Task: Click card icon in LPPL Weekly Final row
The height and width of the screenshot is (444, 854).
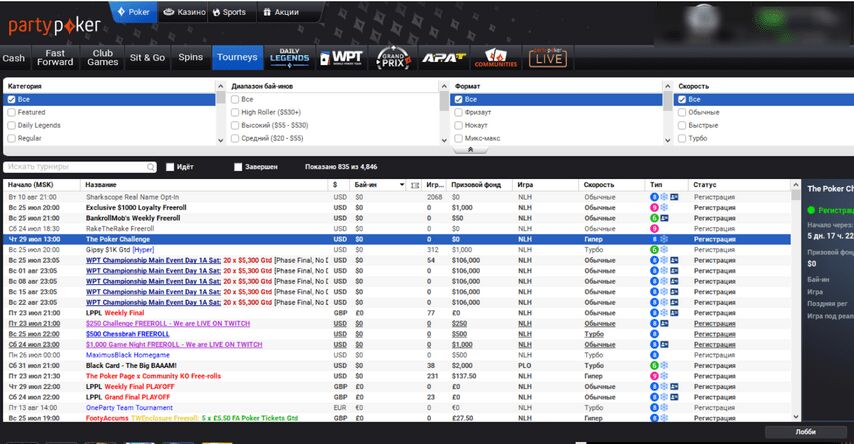Action: tap(674, 313)
